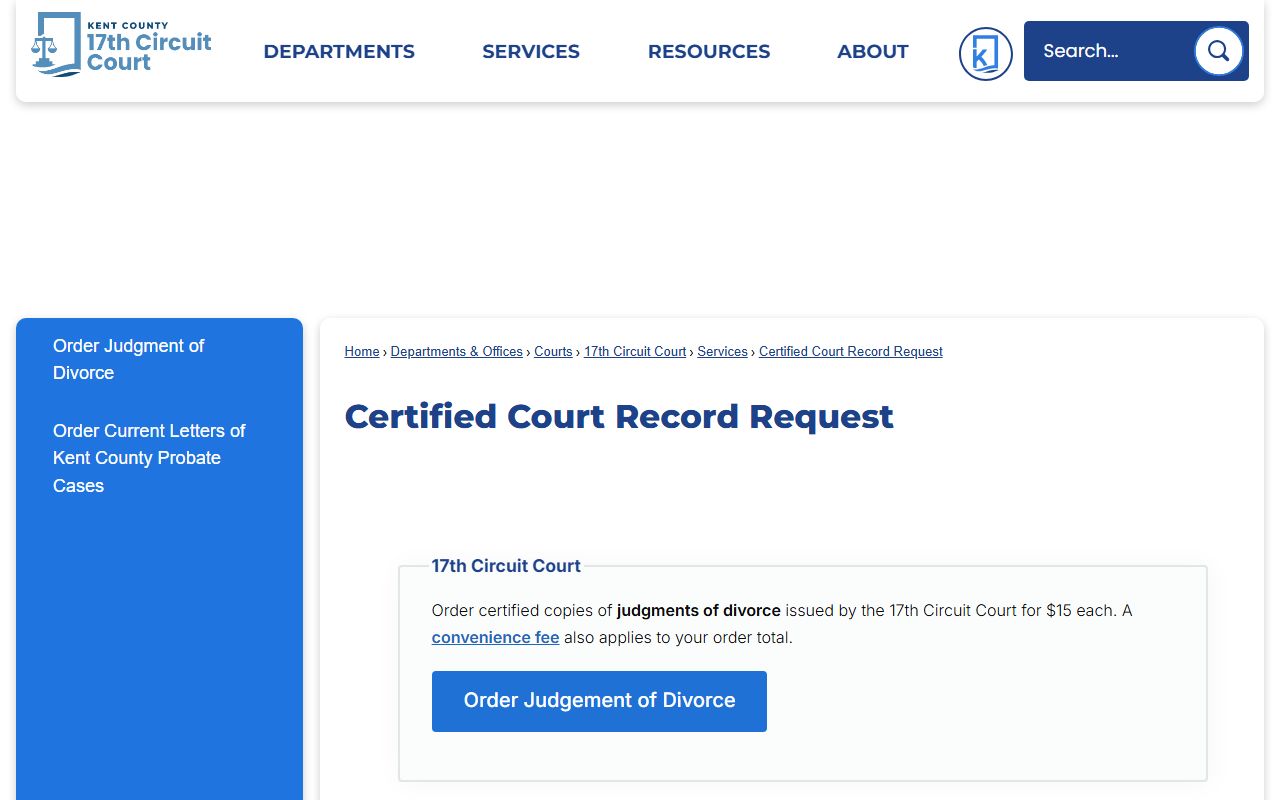Screen dimensions: 1280x800
Task: Open the Services menu
Action: 531,51
